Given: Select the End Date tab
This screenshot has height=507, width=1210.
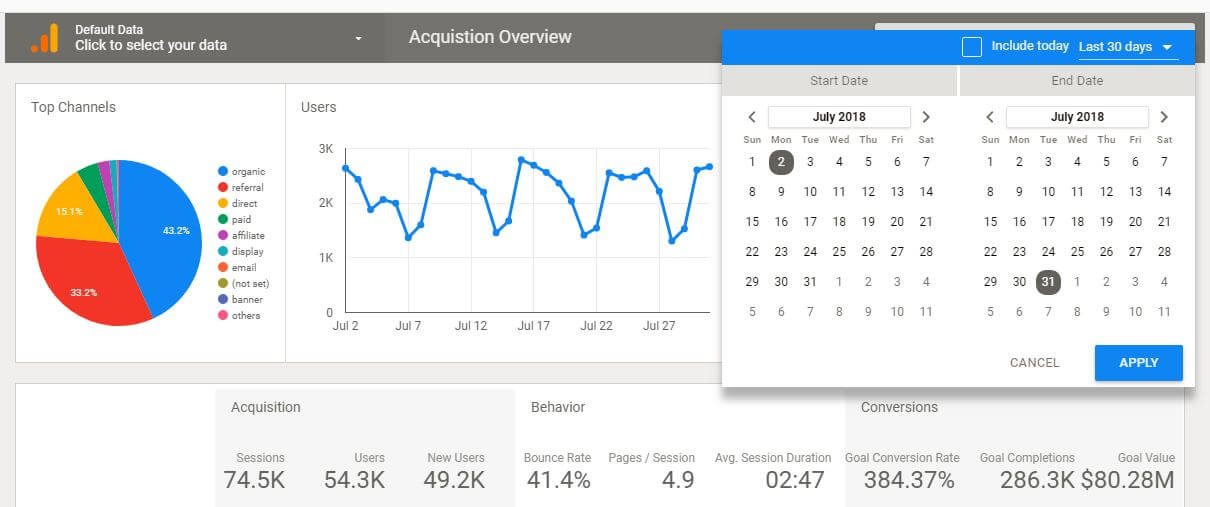Looking at the screenshot, I should tap(1077, 81).
